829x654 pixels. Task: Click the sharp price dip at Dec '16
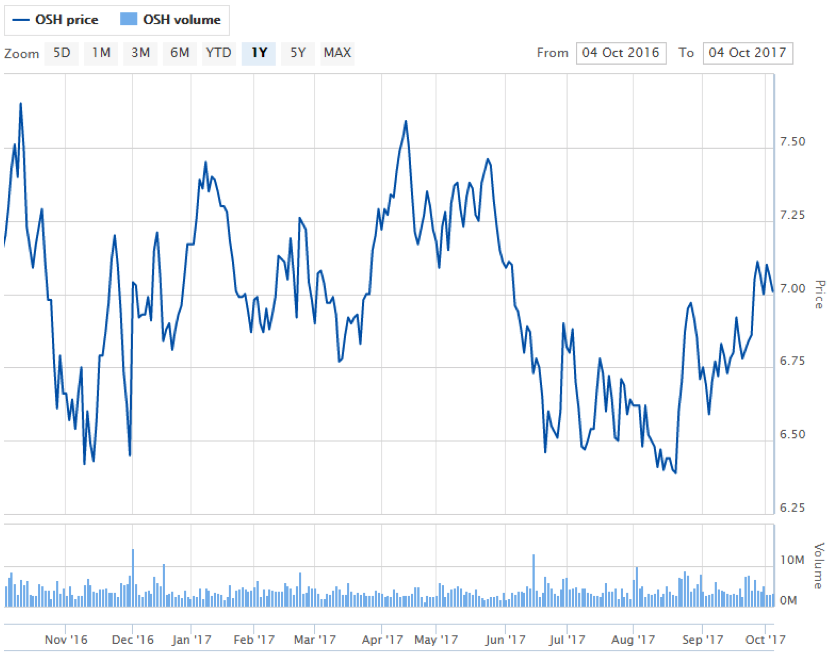click(x=130, y=455)
